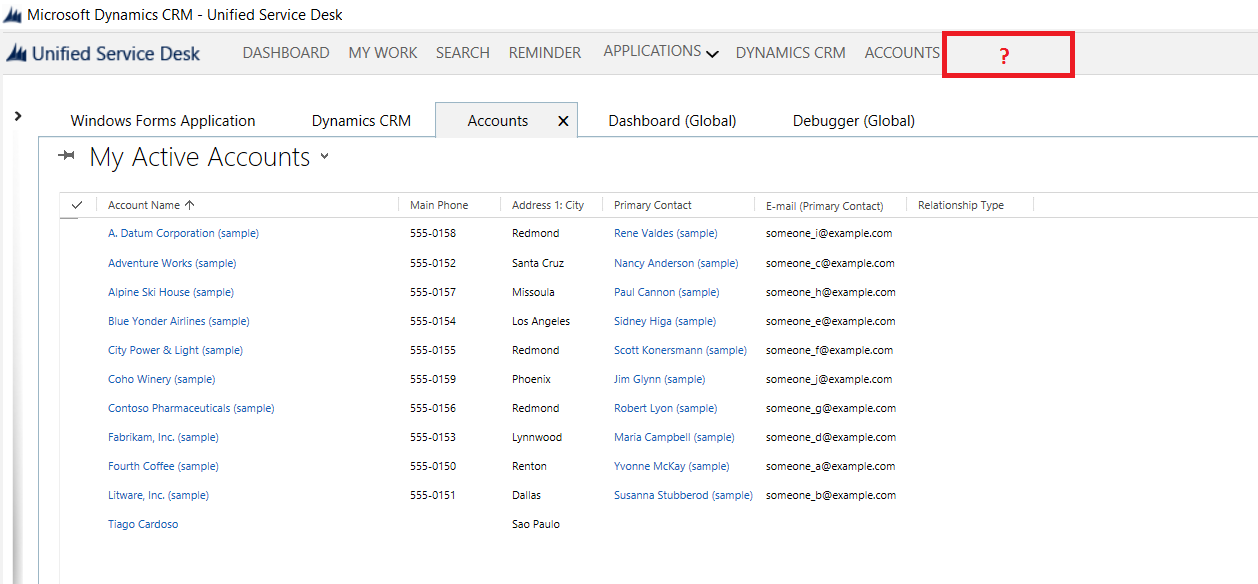Click MY WORK in the toolbar
The image size is (1258, 584).
click(382, 53)
